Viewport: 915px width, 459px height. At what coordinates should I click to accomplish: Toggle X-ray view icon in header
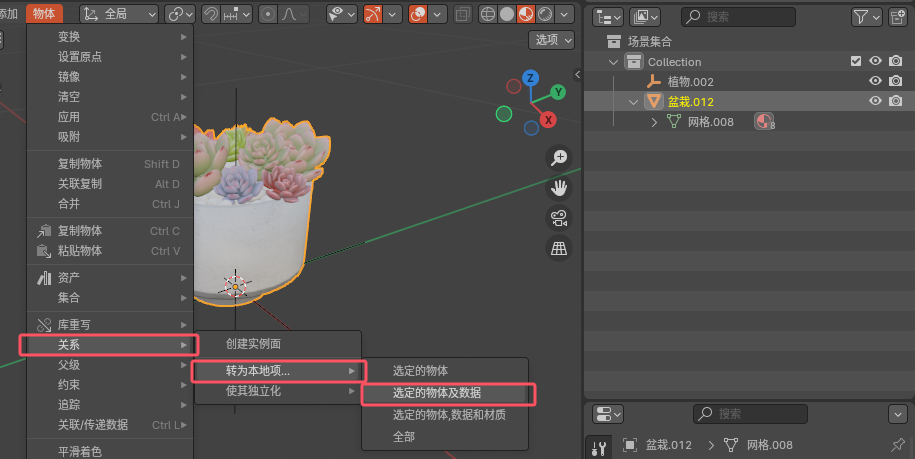pos(463,14)
